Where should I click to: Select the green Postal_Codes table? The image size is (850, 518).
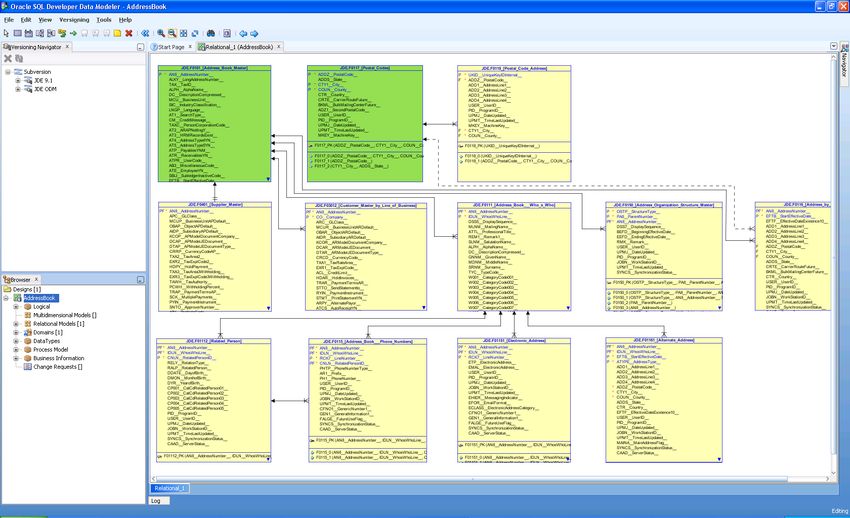pyautogui.click(x=365, y=124)
